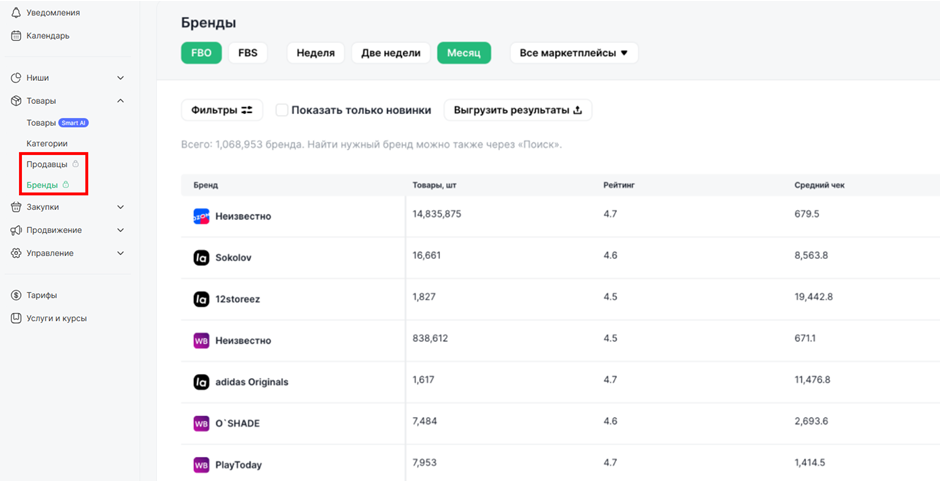This screenshot has height=481, width=940.
Task: Sort by the Бренд column header
Action: point(206,185)
